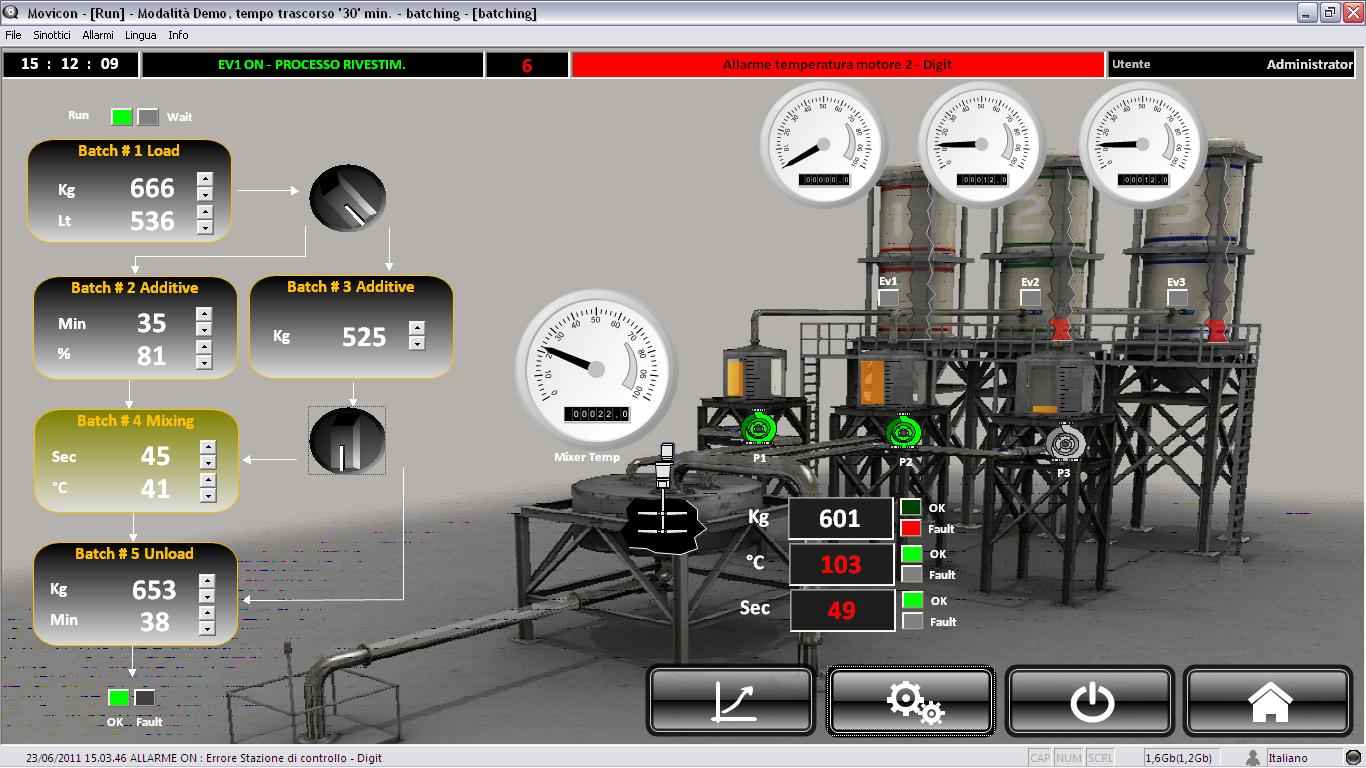Click the lower diverter valve round icon
Viewport: 1366px width, 768px height.
tap(347, 441)
